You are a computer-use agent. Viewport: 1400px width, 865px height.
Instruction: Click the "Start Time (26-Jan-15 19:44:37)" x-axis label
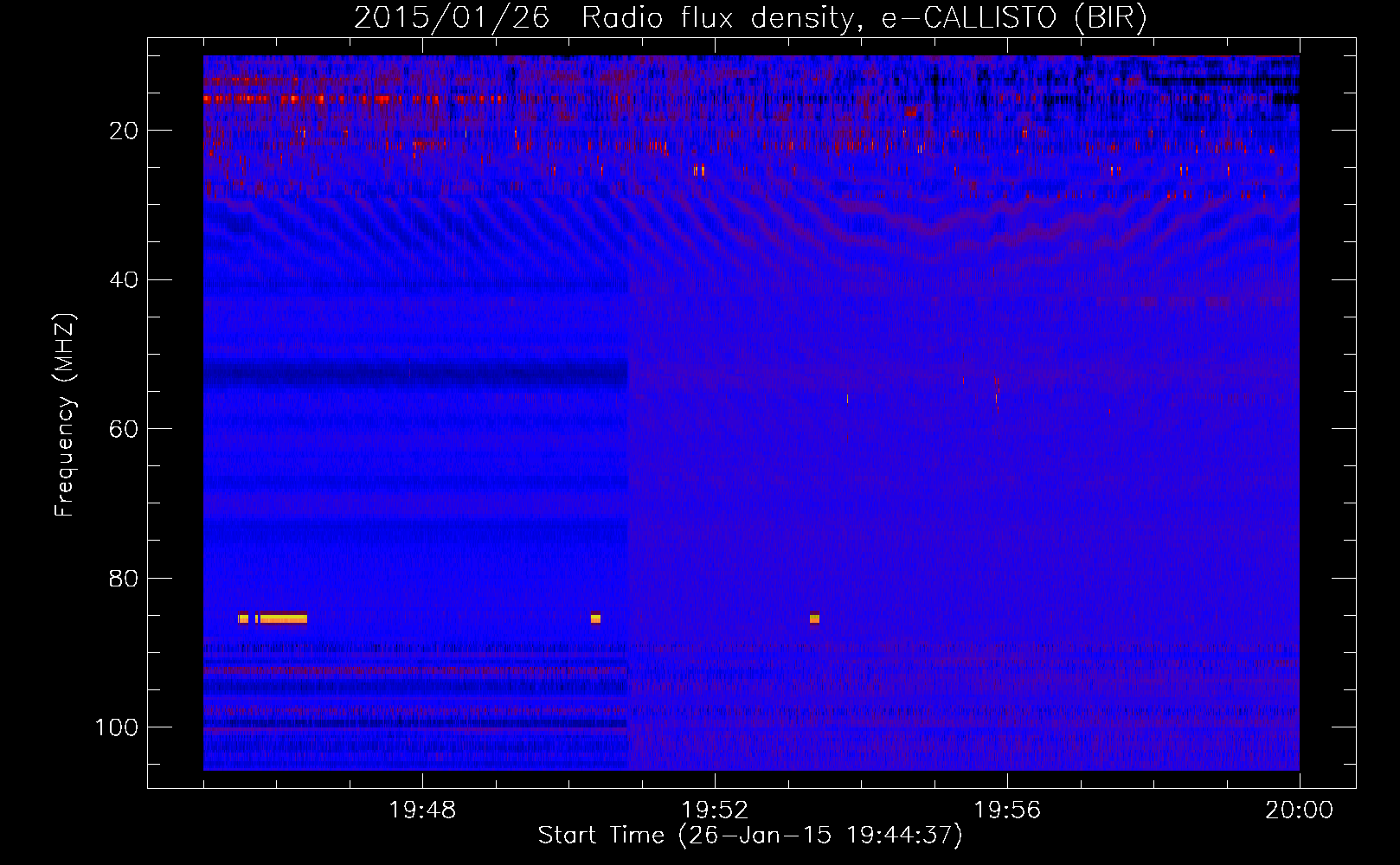point(750,836)
